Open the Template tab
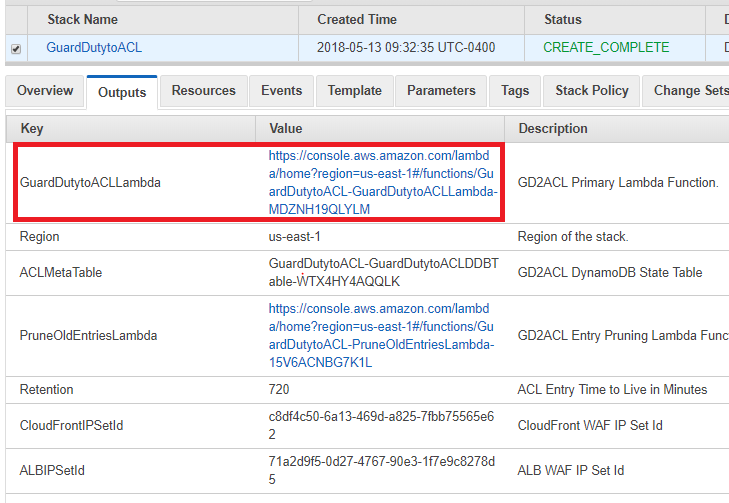The height and width of the screenshot is (503, 729). coord(354,90)
